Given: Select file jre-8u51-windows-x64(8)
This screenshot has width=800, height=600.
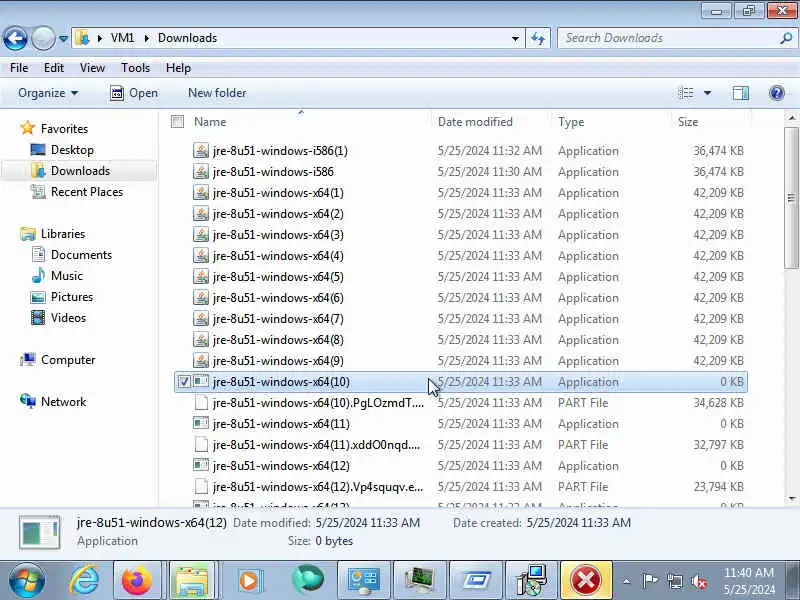Looking at the screenshot, I should pyautogui.click(x=278, y=340).
